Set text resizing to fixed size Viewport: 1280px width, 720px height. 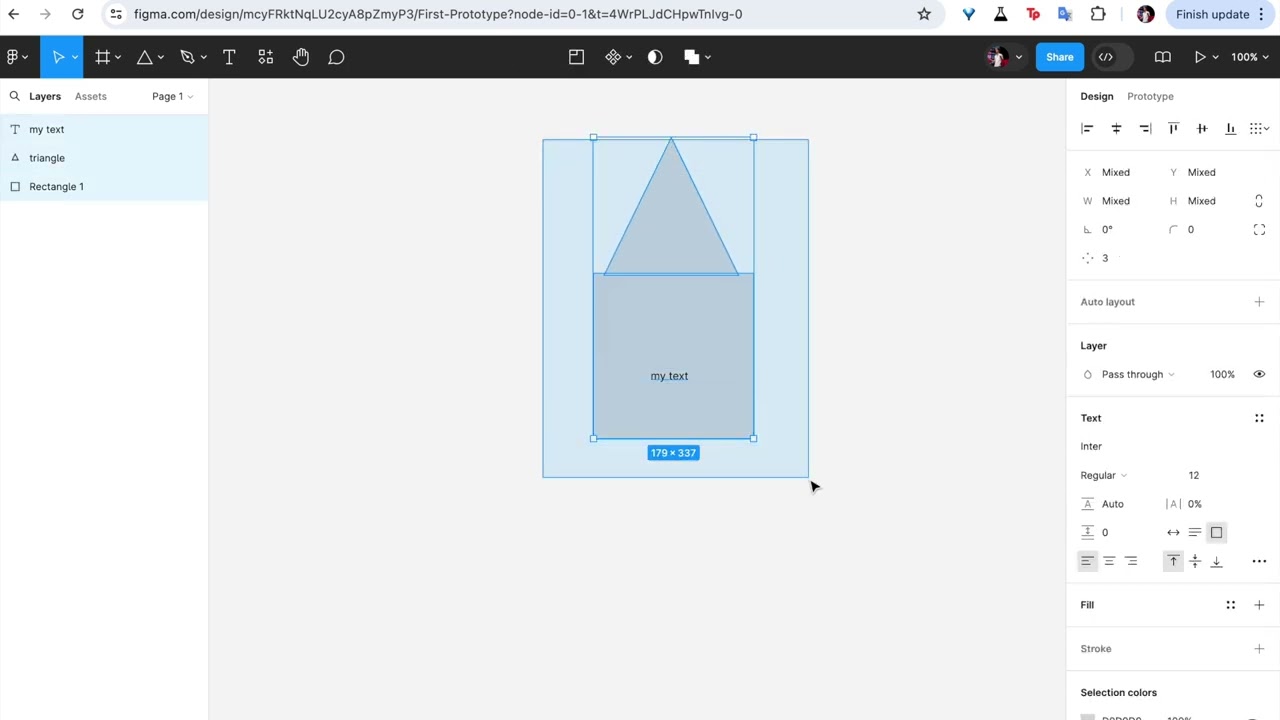coord(1217,532)
